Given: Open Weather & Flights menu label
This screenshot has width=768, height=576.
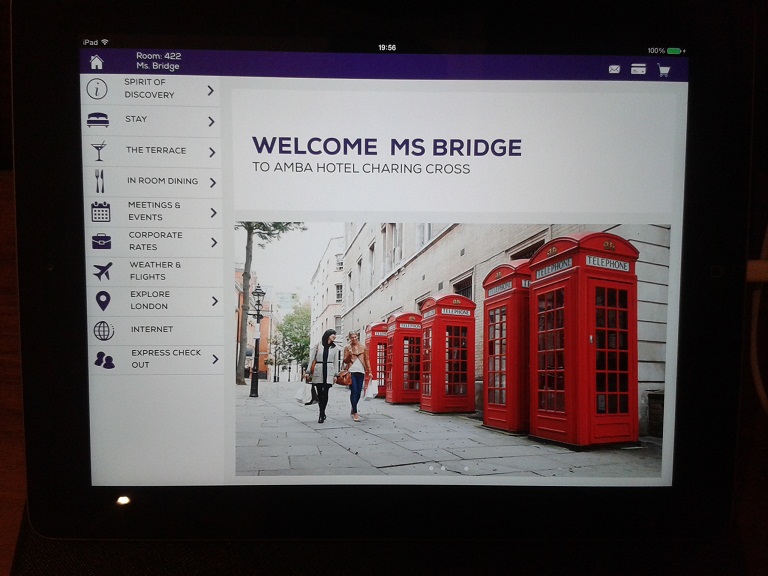Looking at the screenshot, I should 155,271.
